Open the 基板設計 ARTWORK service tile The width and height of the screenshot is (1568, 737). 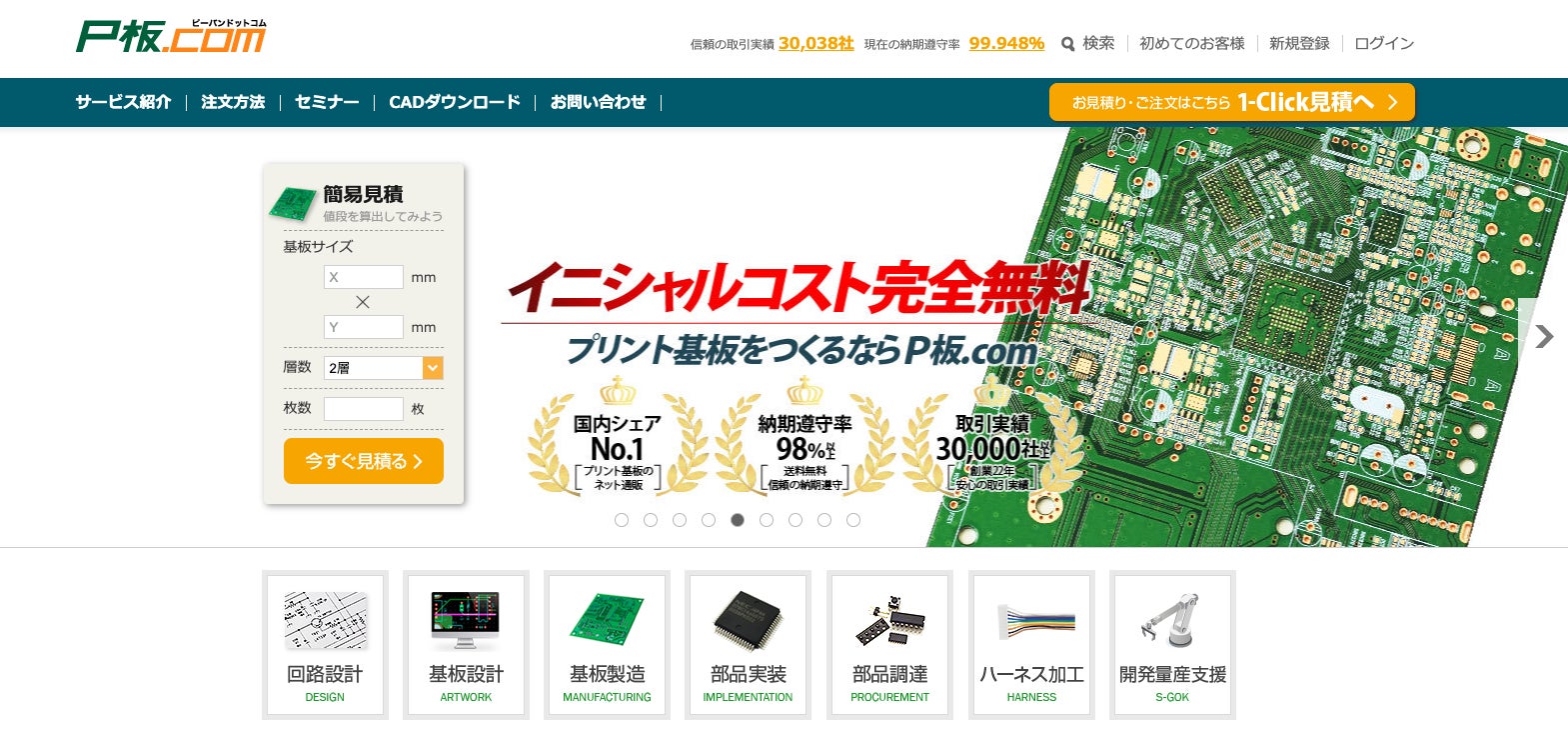point(466,645)
